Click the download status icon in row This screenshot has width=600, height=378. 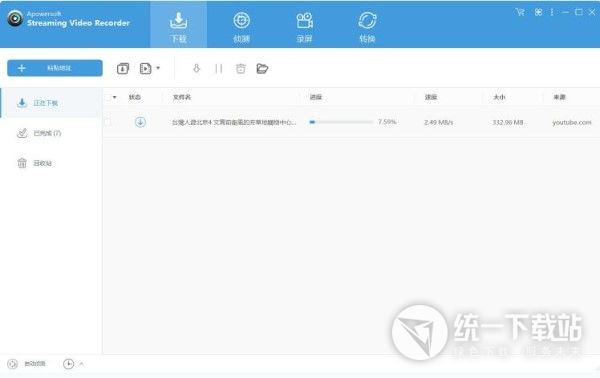[140, 122]
